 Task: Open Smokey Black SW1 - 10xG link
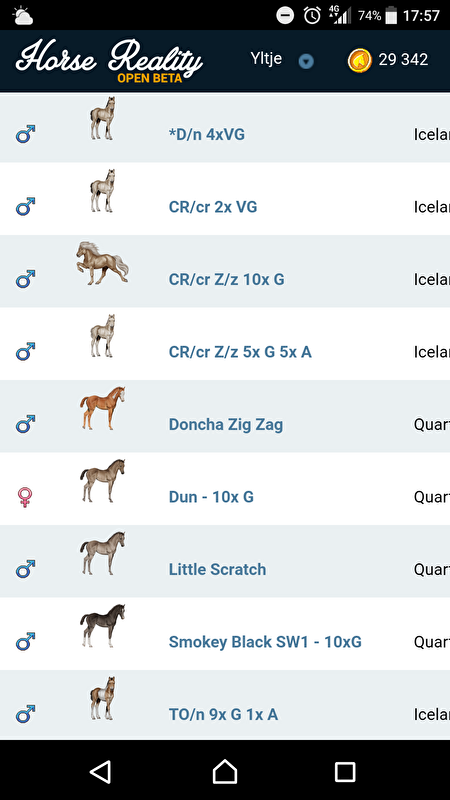(265, 642)
